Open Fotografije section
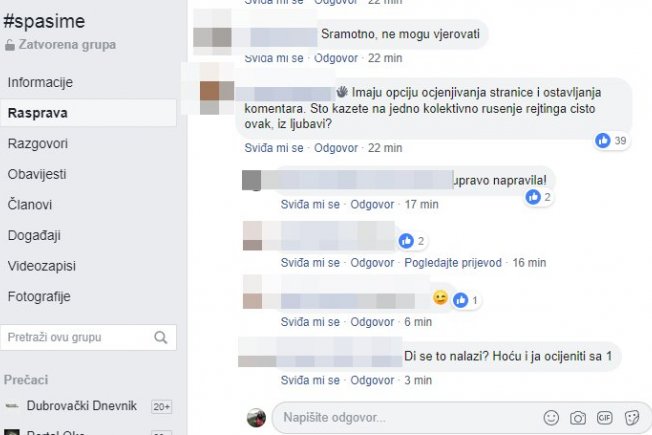Image resolution: width=652 pixels, height=435 pixels. [39, 297]
